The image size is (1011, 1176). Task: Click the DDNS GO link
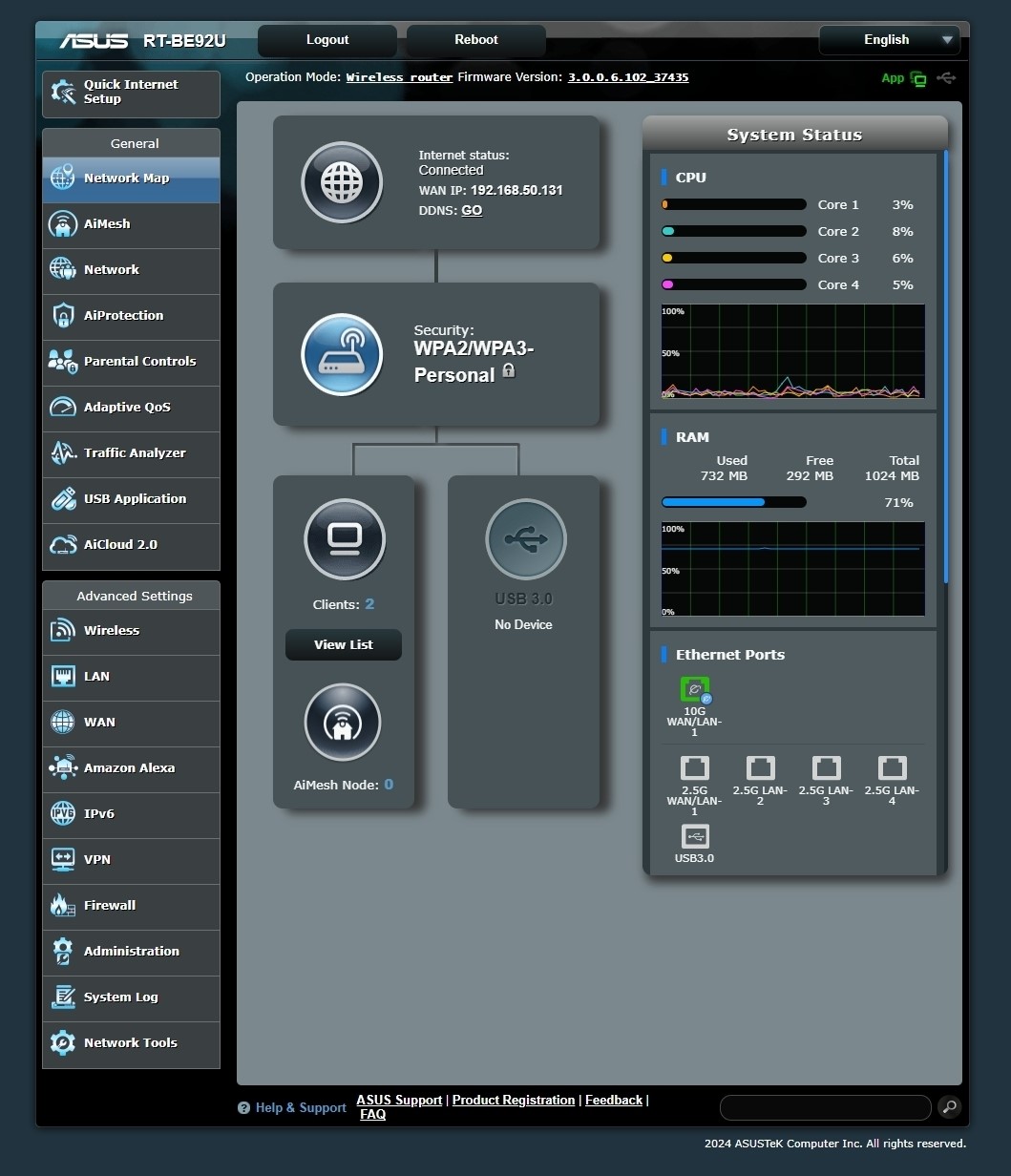(472, 210)
